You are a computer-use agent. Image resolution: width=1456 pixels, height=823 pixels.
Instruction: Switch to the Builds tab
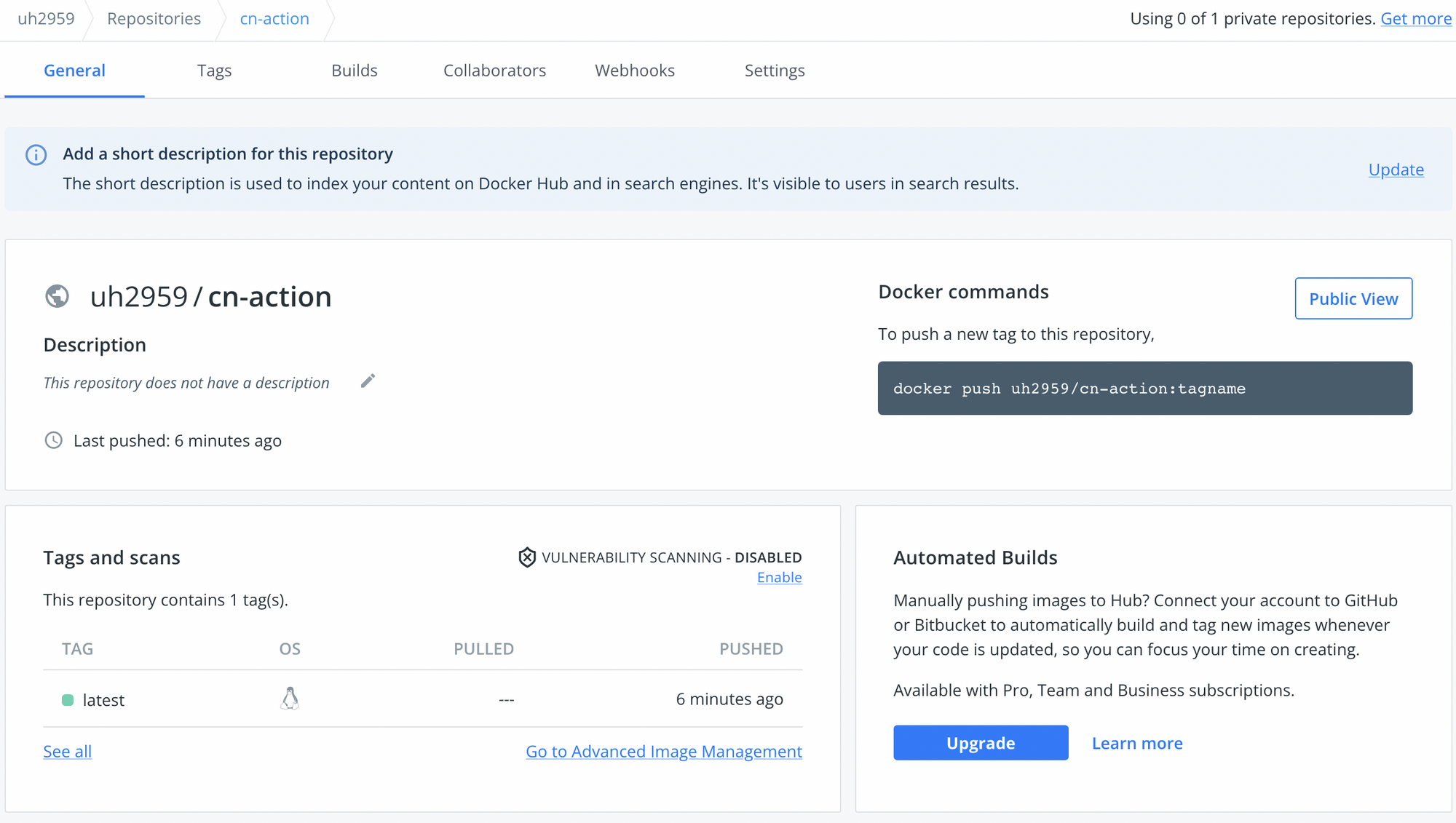(354, 71)
